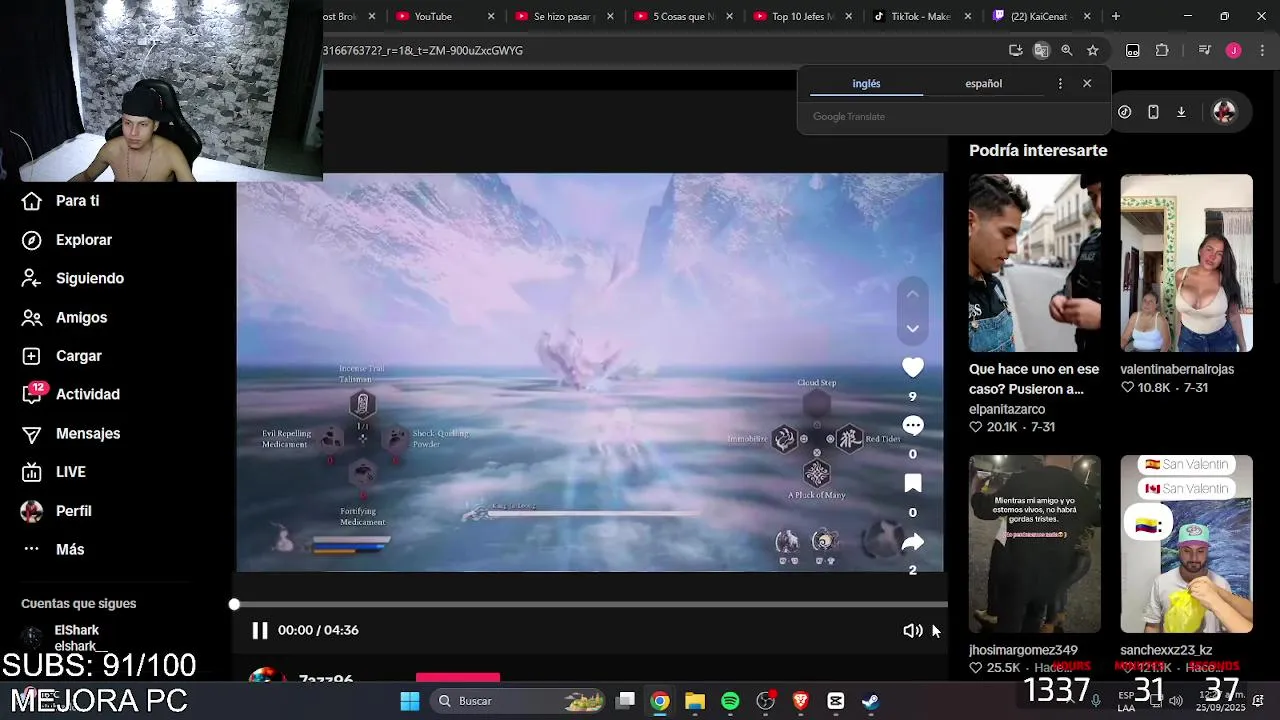This screenshot has height=720, width=1280.
Task: Open CapCut from the taskbar
Action: click(836, 701)
